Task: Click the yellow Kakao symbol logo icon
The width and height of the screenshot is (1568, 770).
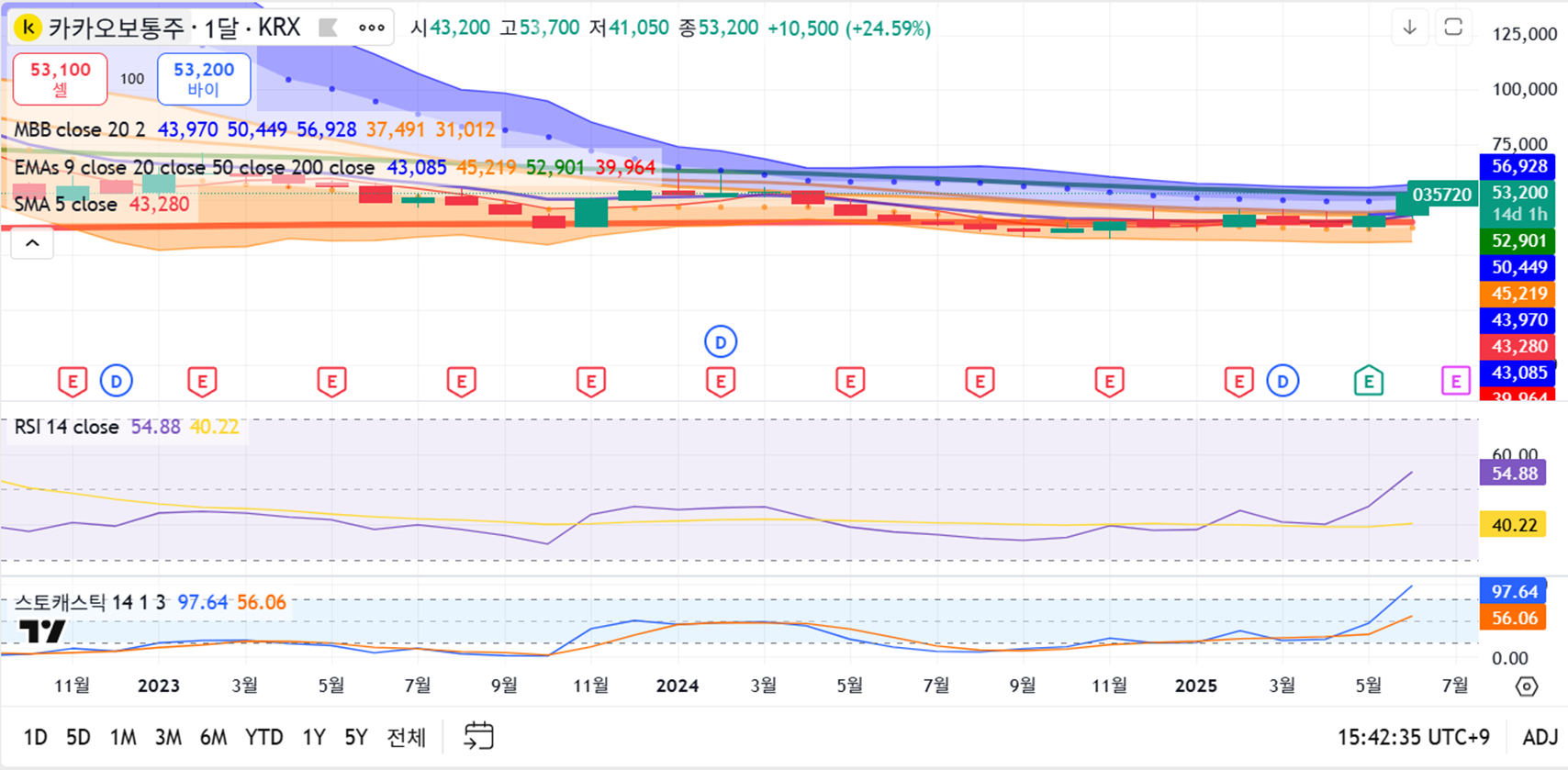Action: pyautogui.click(x=28, y=28)
